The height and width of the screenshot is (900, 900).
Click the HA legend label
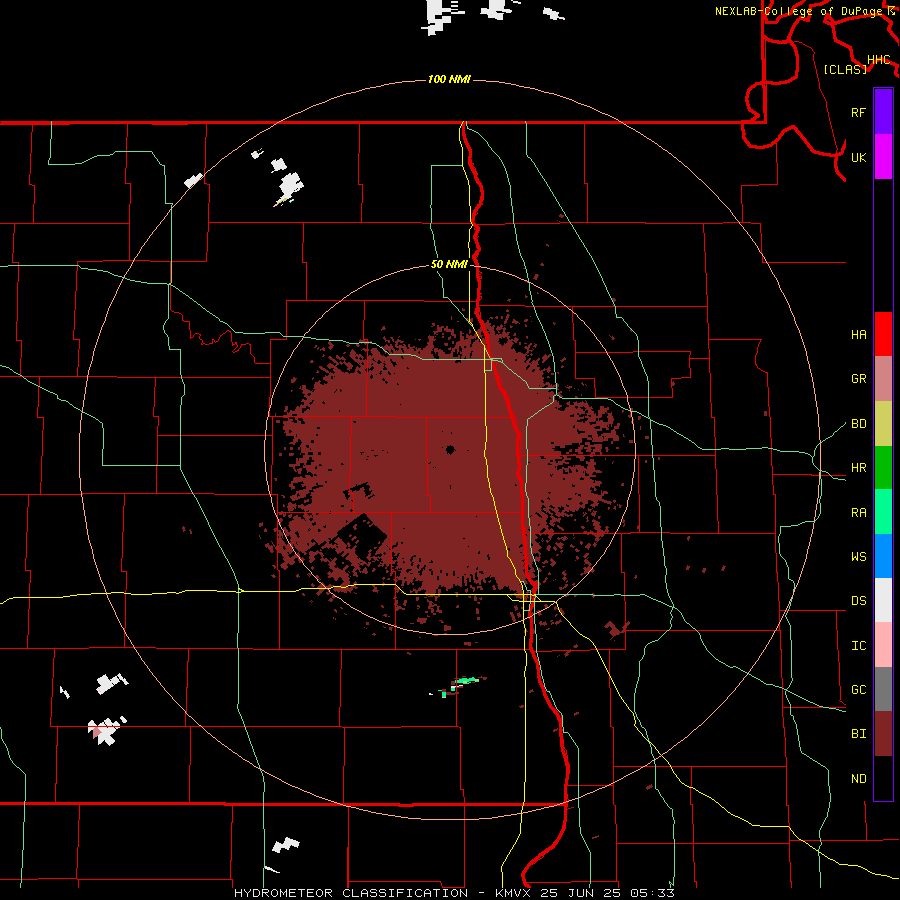pos(858,335)
